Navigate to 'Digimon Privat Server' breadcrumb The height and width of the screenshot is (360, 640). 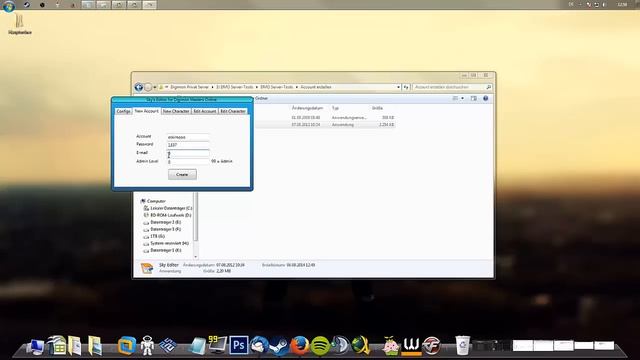point(189,87)
